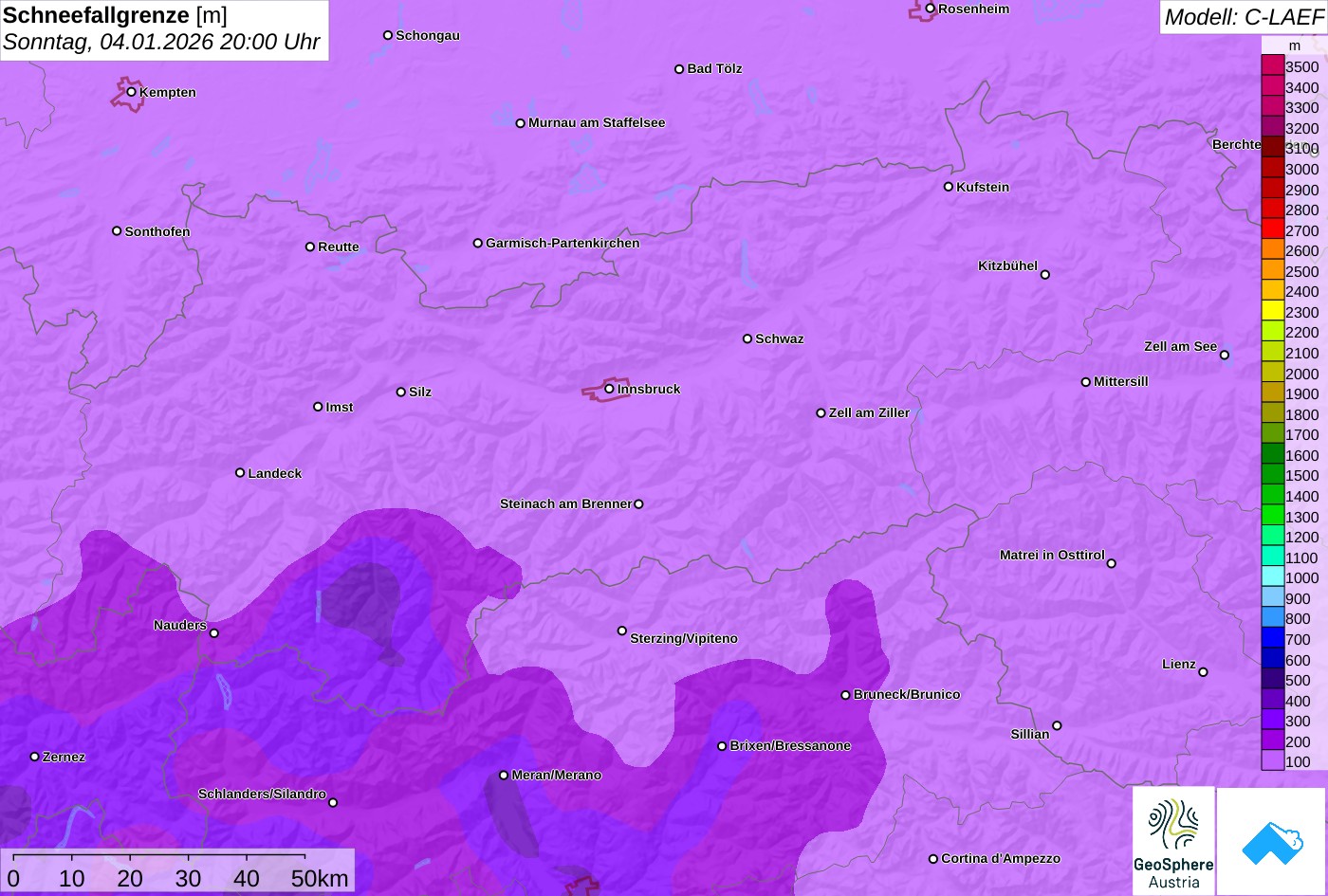The width and height of the screenshot is (1328, 896).
Task: Click the Kitzbühel location dot
Action: pos(1044,275)
